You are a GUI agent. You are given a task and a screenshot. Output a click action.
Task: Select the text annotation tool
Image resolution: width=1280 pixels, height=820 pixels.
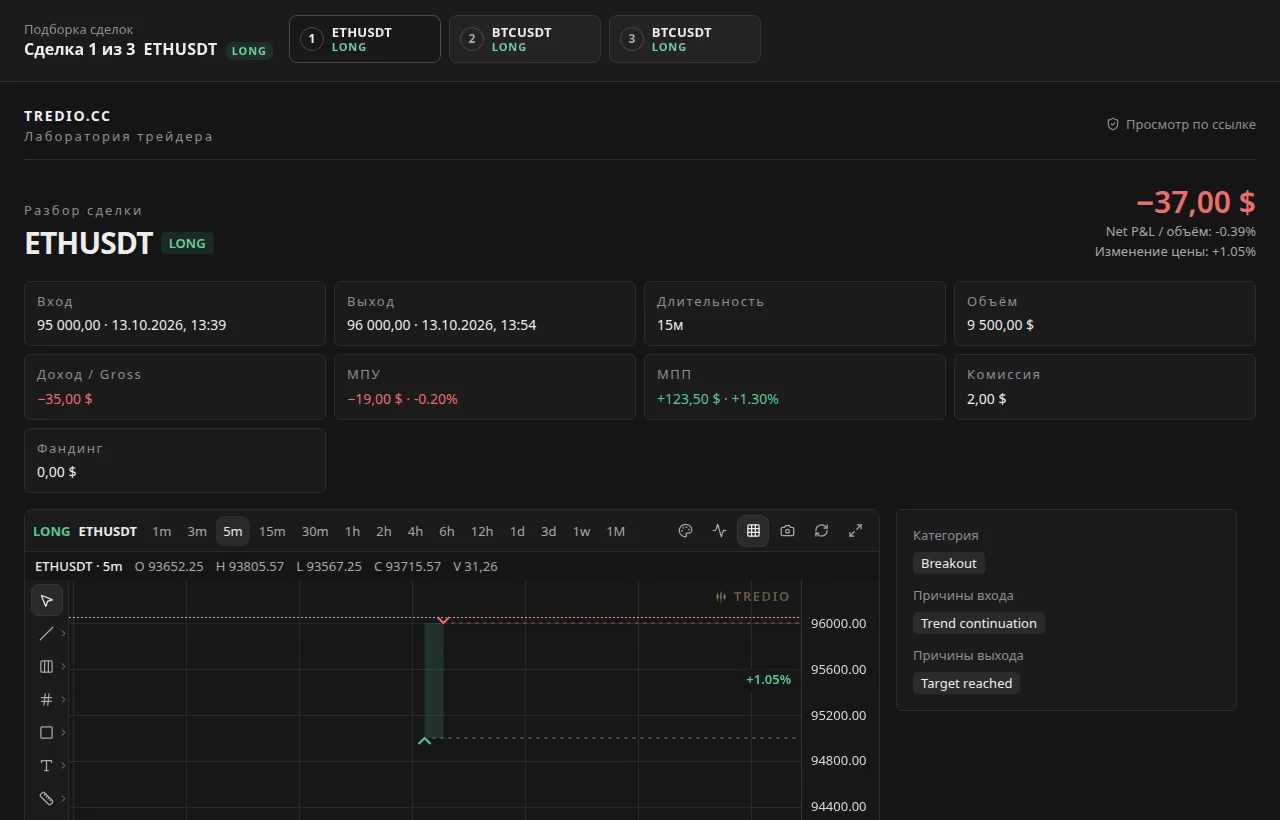click(x=46, y=765)
